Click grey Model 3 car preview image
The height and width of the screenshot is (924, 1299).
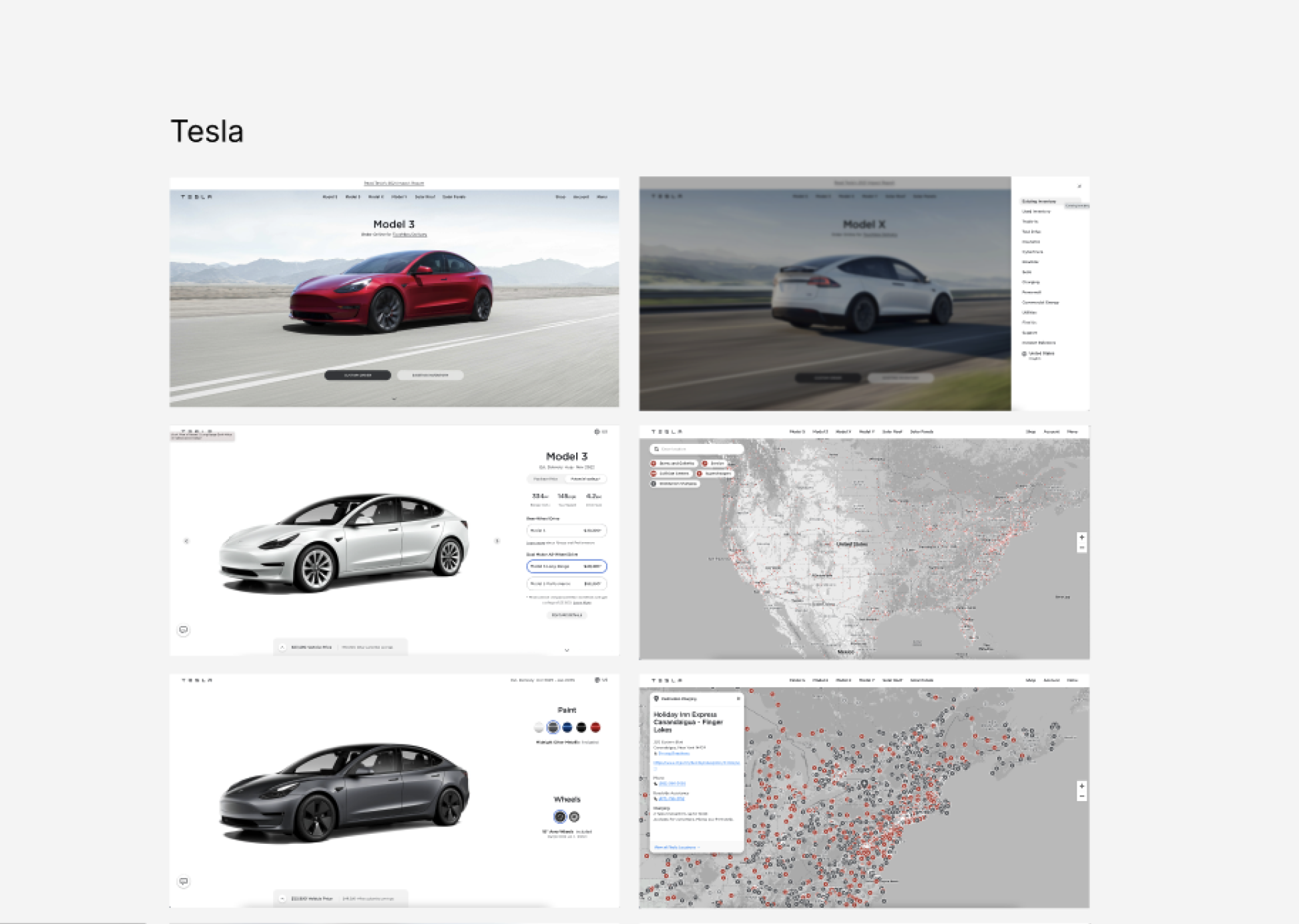344,792
